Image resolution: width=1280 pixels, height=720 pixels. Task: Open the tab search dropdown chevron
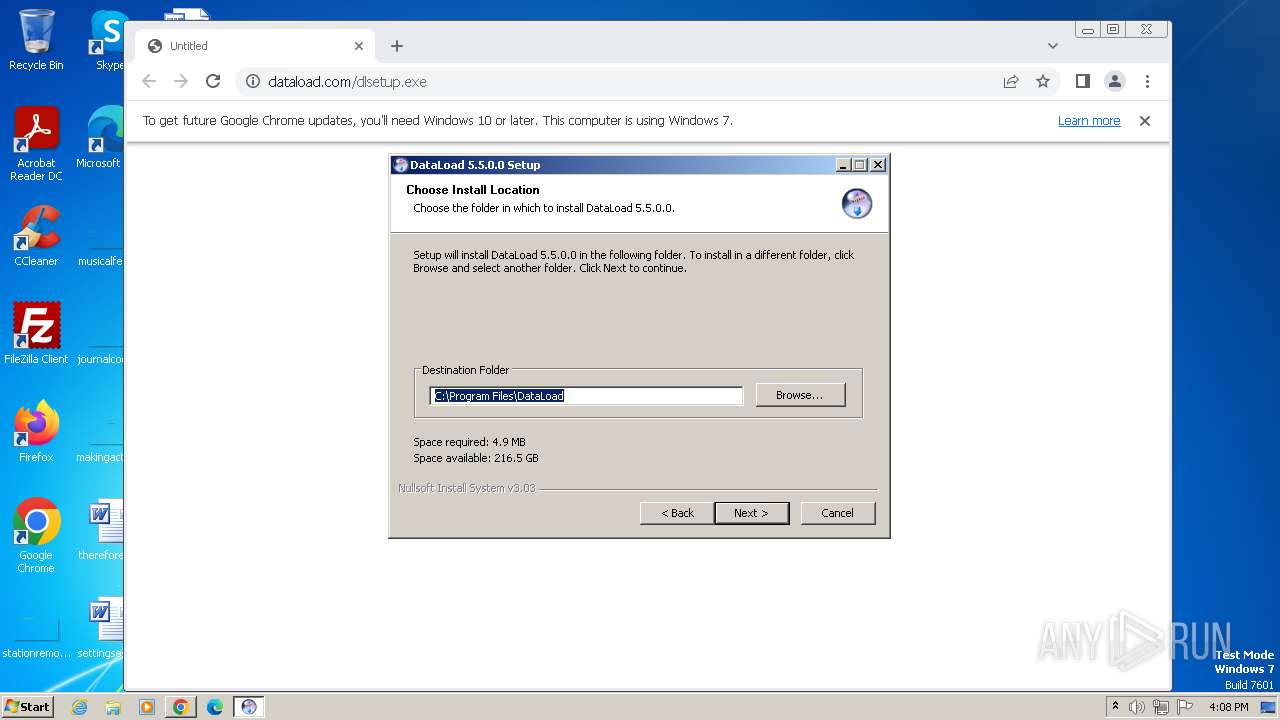pyautogui.click(x=1052, y=46)
